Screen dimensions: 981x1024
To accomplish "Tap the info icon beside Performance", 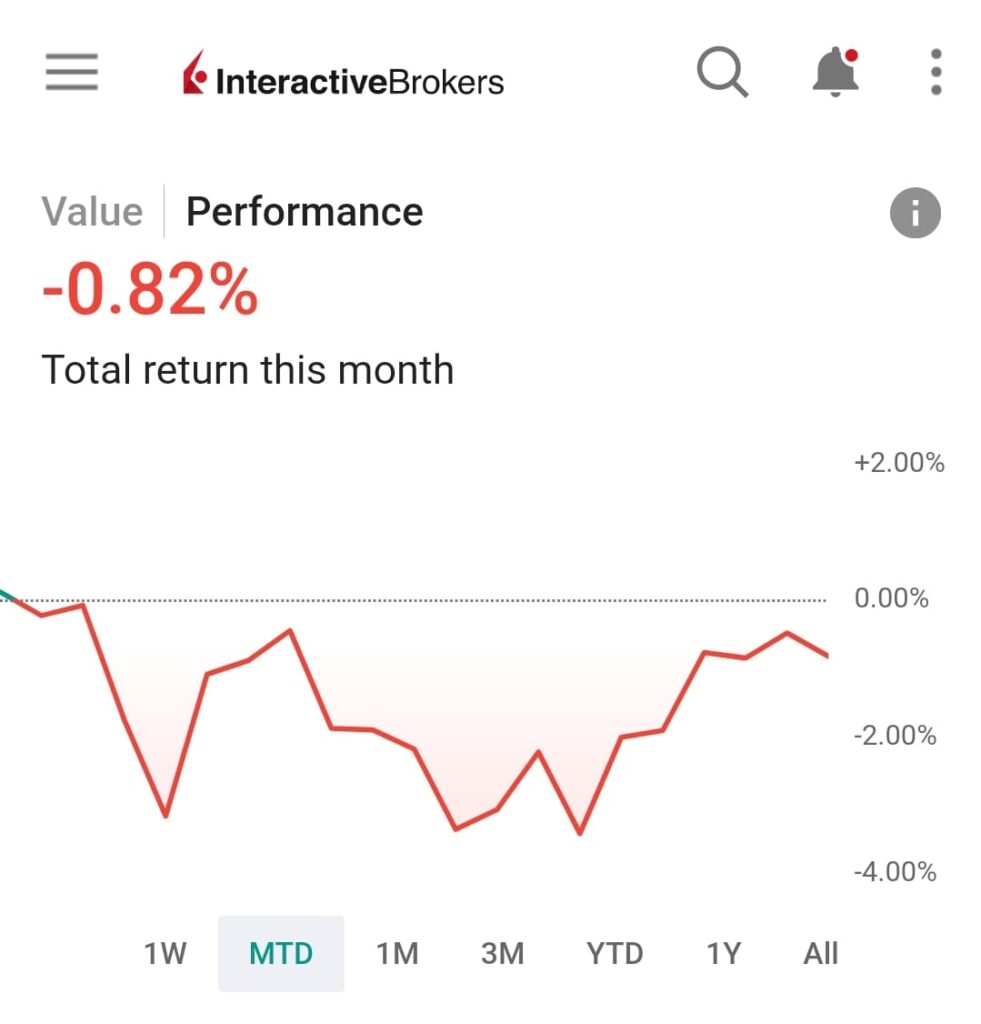I will point(914,213).
